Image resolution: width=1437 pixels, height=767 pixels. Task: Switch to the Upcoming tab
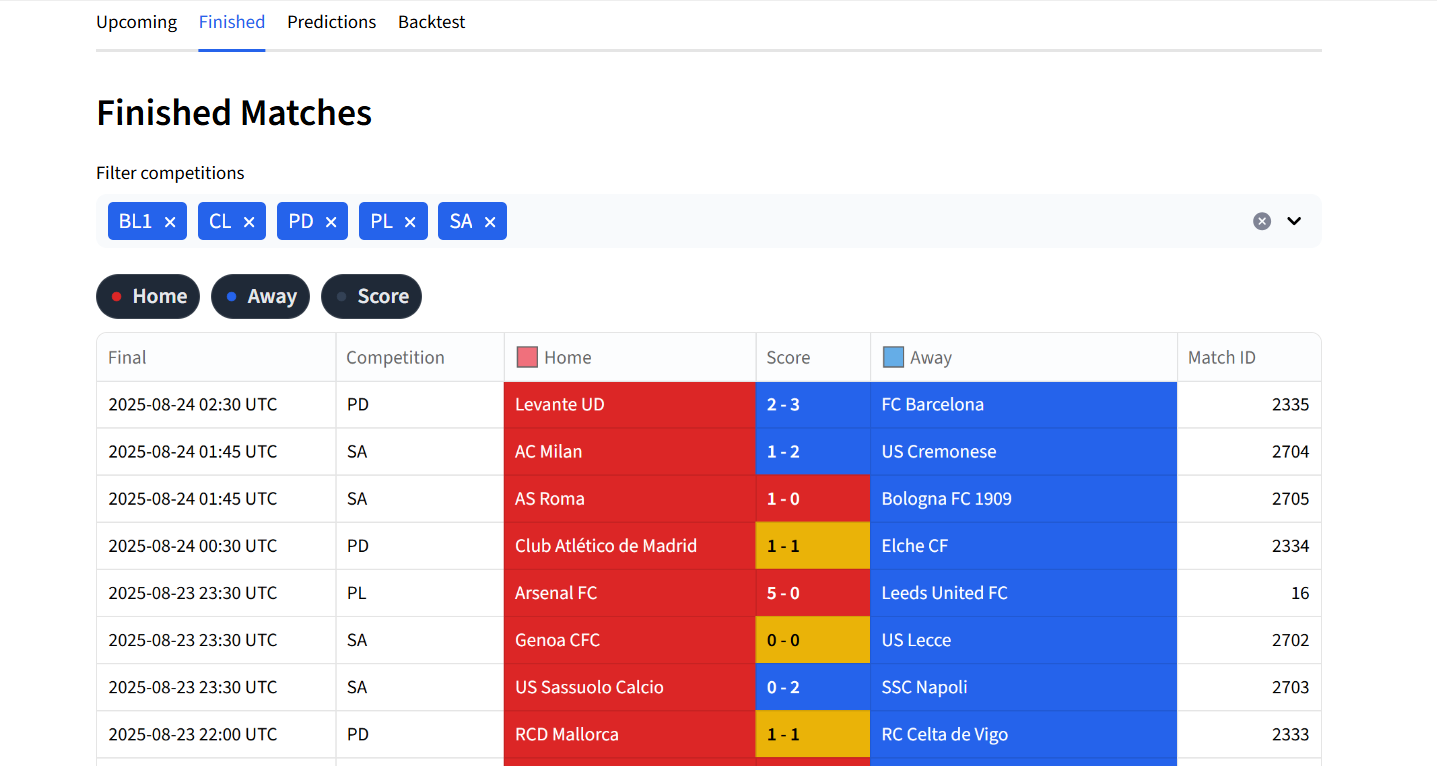coord(136,22)
